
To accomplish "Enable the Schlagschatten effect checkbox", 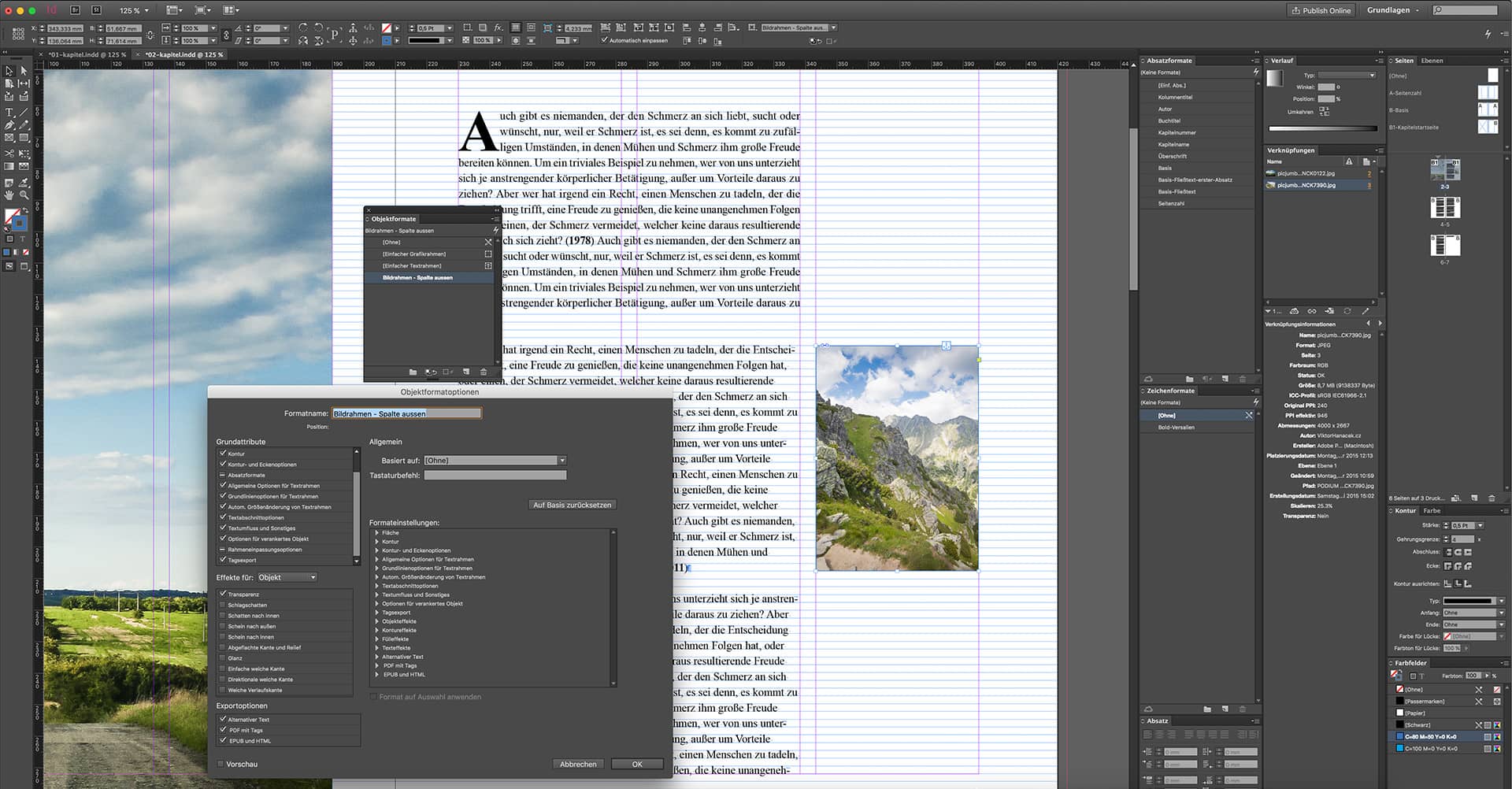I will coord(224,605).
